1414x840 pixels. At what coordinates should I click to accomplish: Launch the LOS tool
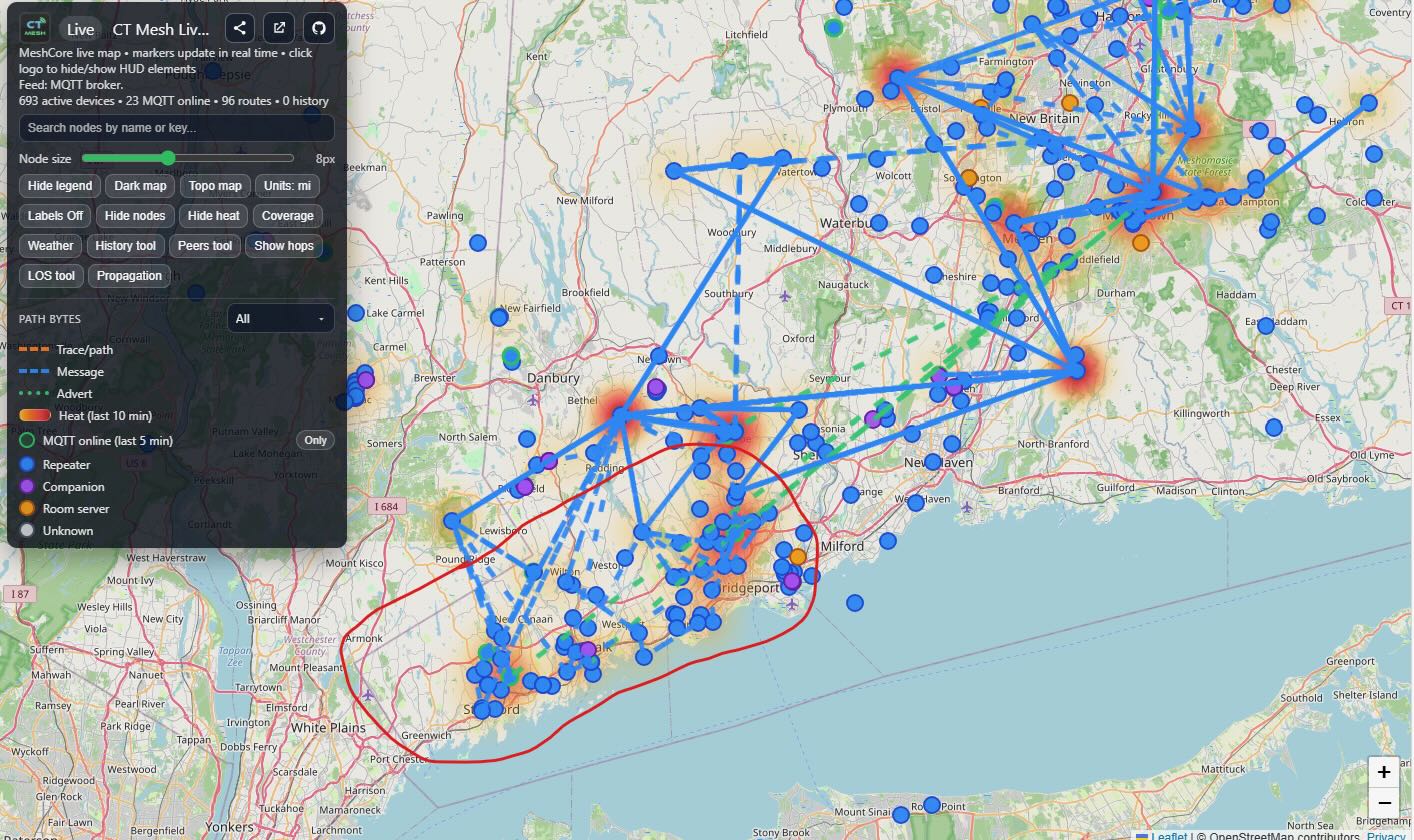(51, 276)
